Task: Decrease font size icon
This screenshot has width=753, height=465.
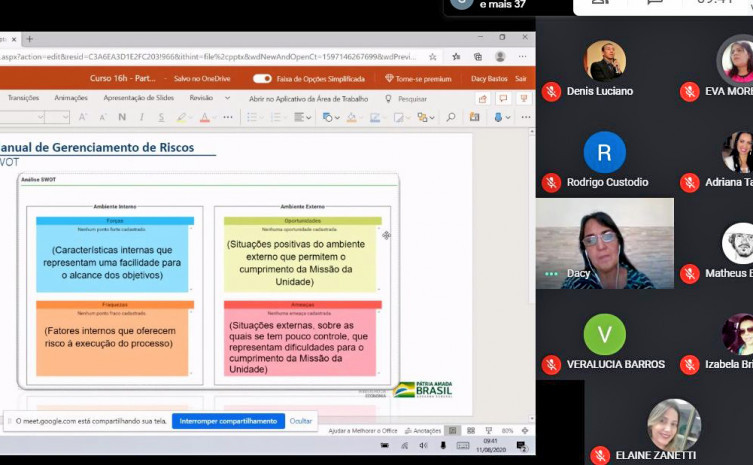Action: click(x=102, y=117)
